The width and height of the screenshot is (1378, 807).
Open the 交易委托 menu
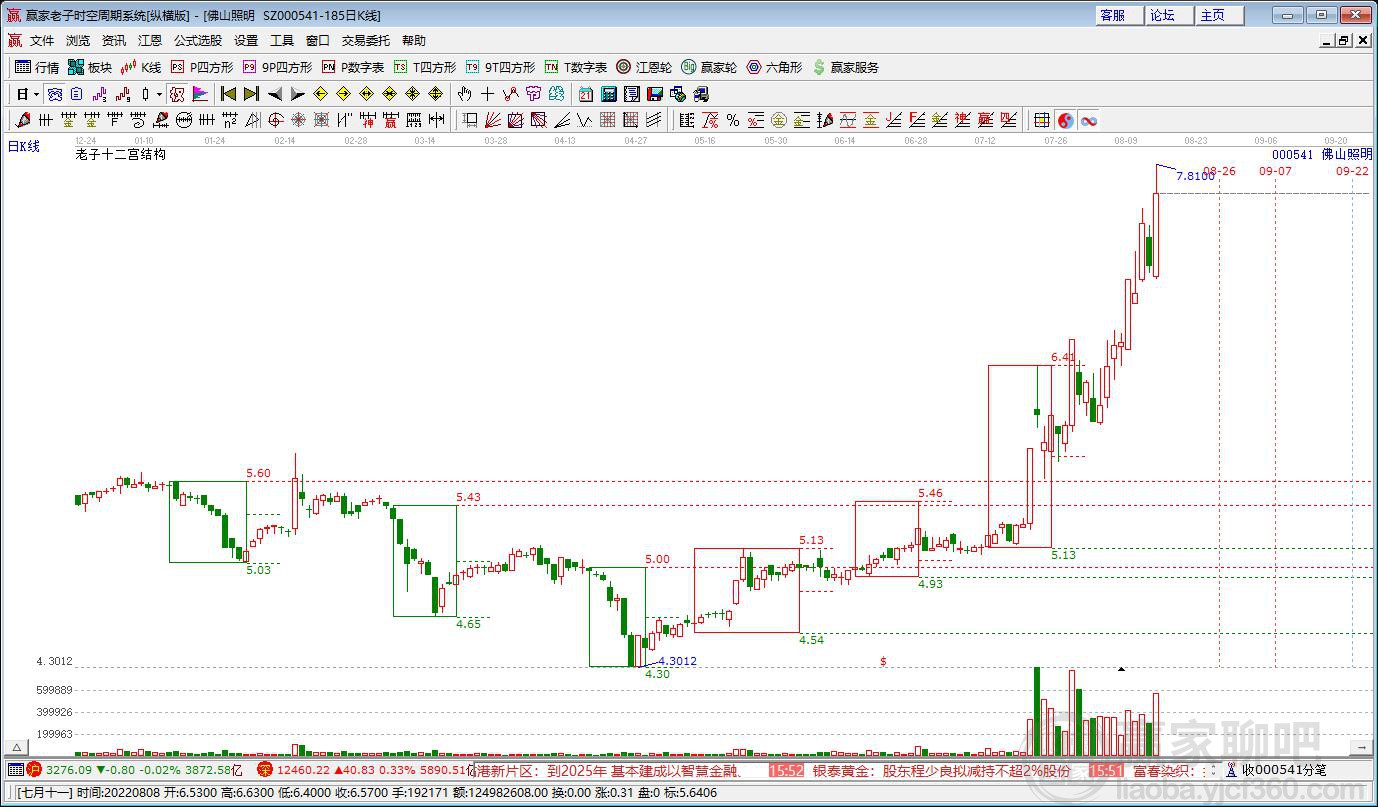tap(366, 41)
